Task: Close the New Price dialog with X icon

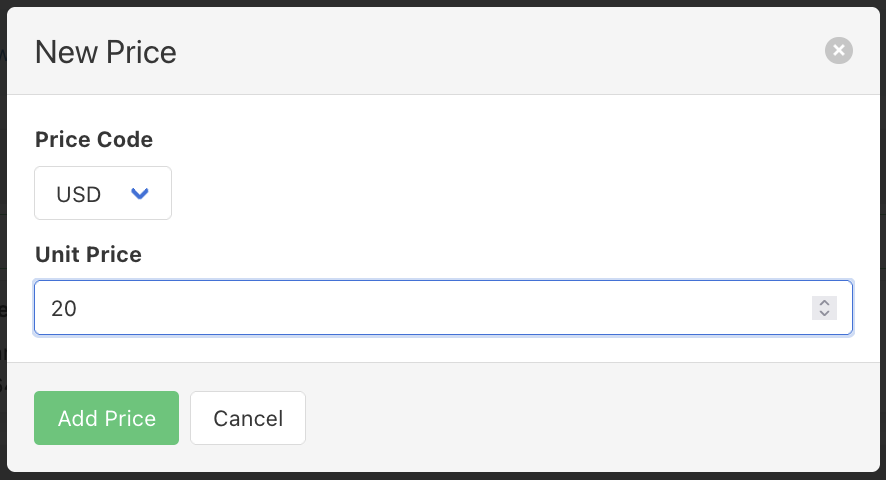Action: (838, 51)
